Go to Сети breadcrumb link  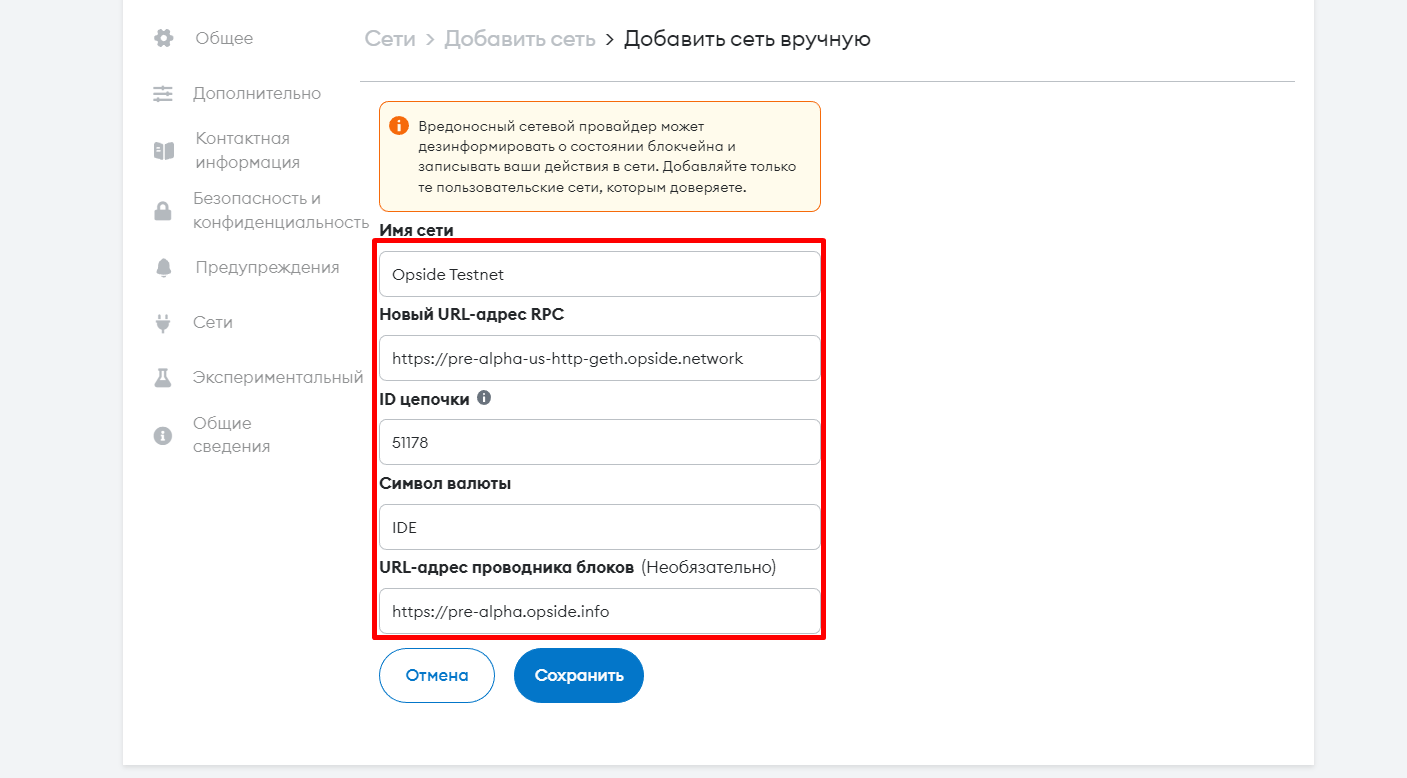click(x=390, y=39)
